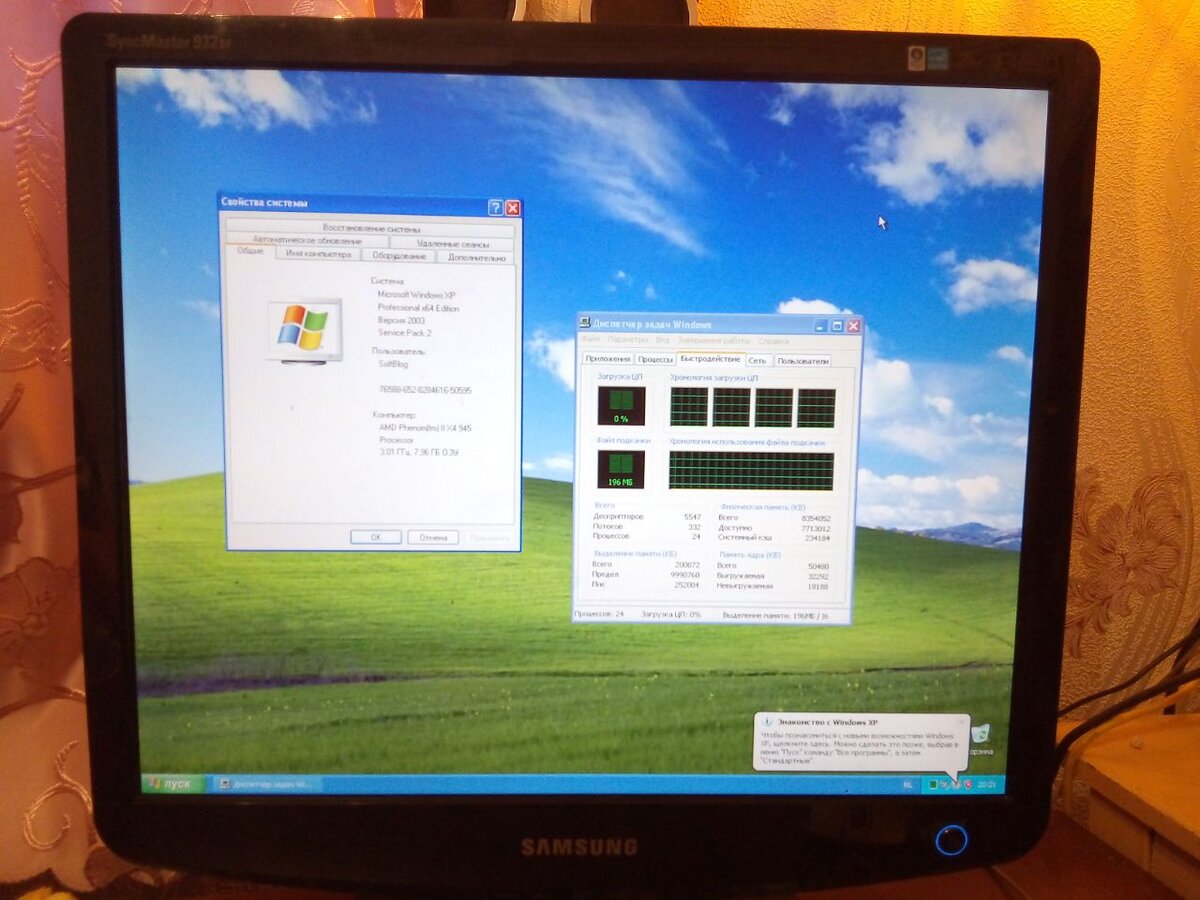
Task: Click the red security shield tray icon
Action: tap(969, 784)
